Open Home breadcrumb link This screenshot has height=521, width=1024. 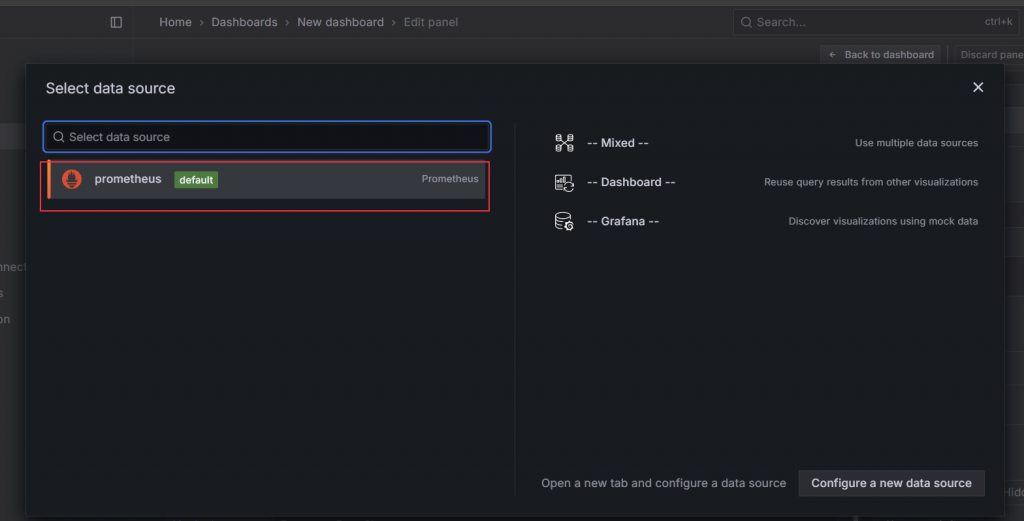[x=175, y=22]
